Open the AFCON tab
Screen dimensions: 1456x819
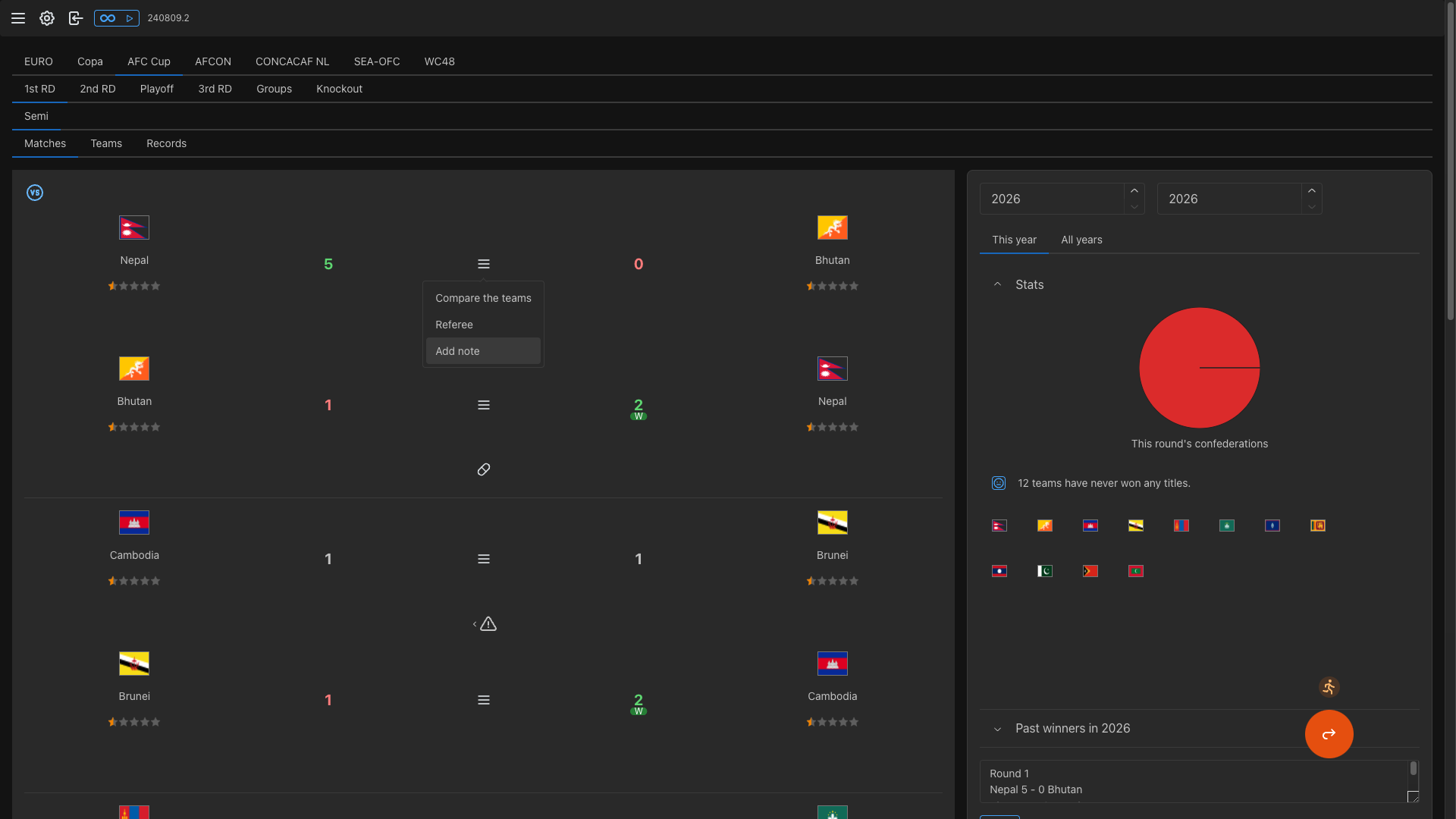(213, 61)
